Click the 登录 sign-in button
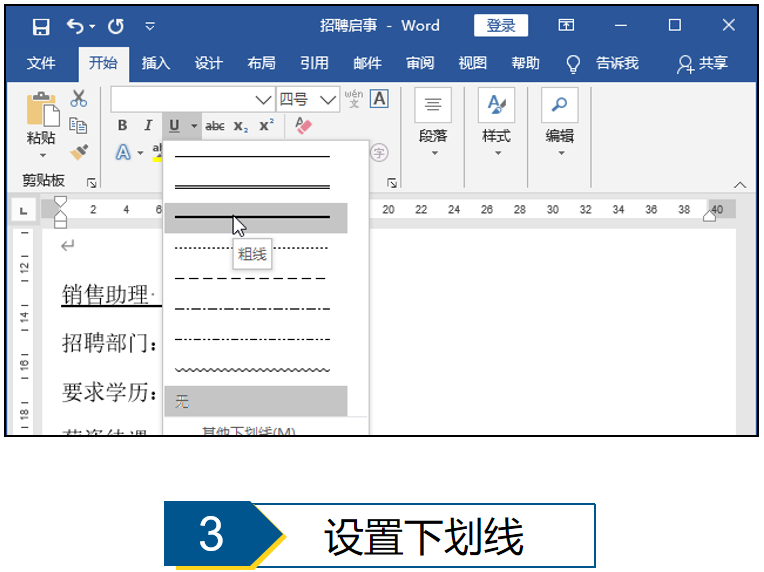The height and width of the screenshot is (572, 764). (500, 25)
